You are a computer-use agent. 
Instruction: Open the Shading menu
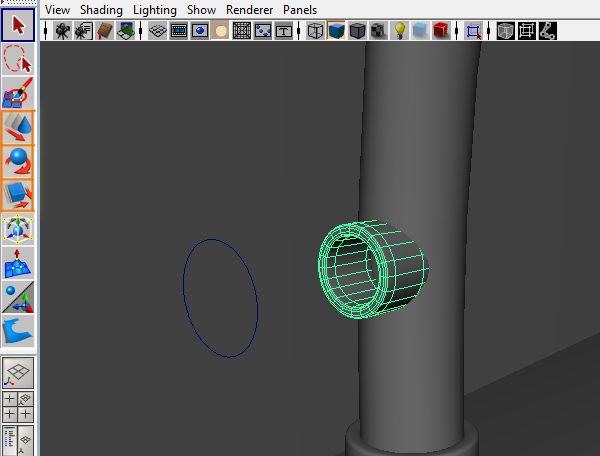click(101, 10)
